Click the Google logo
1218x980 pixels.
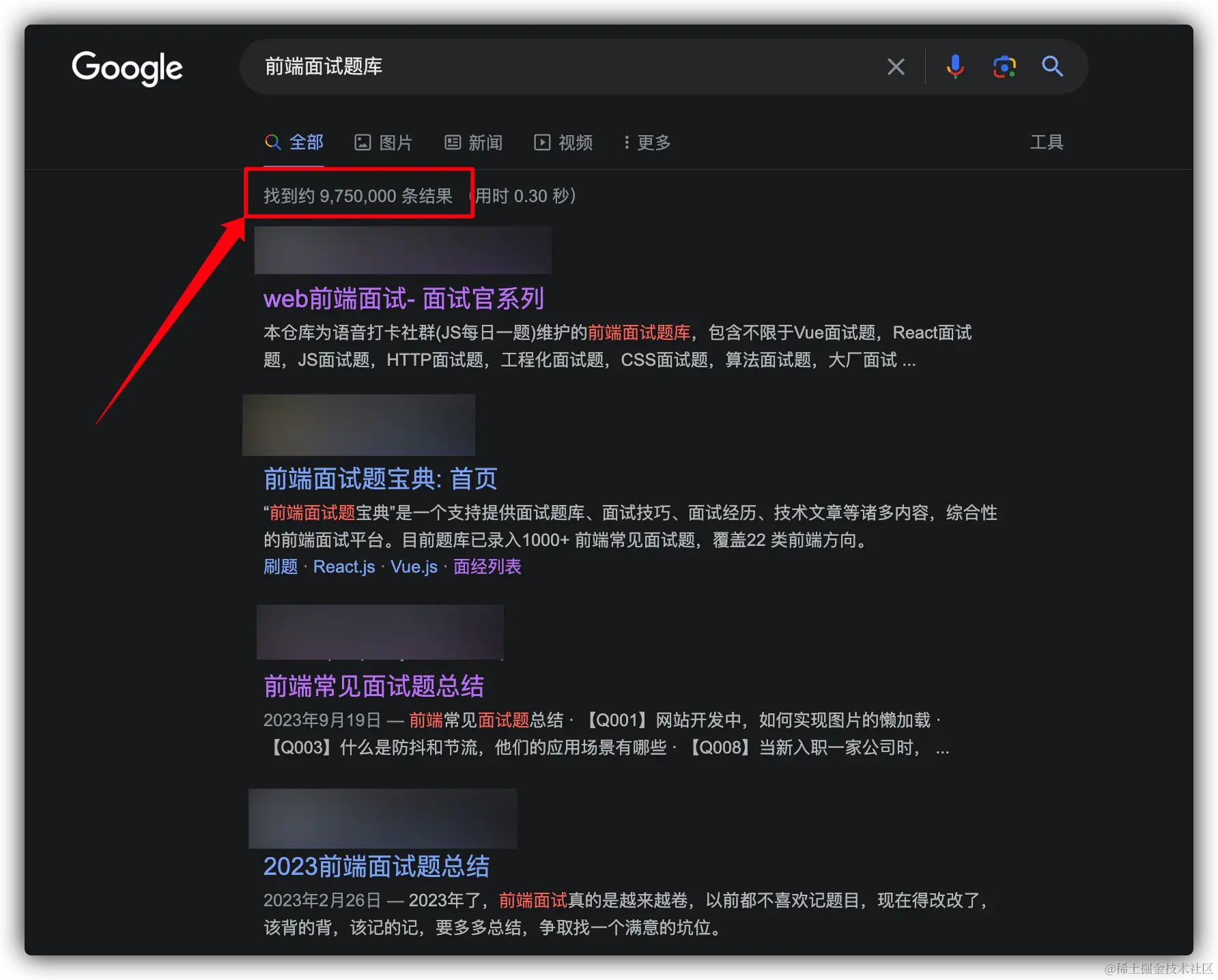127,68
